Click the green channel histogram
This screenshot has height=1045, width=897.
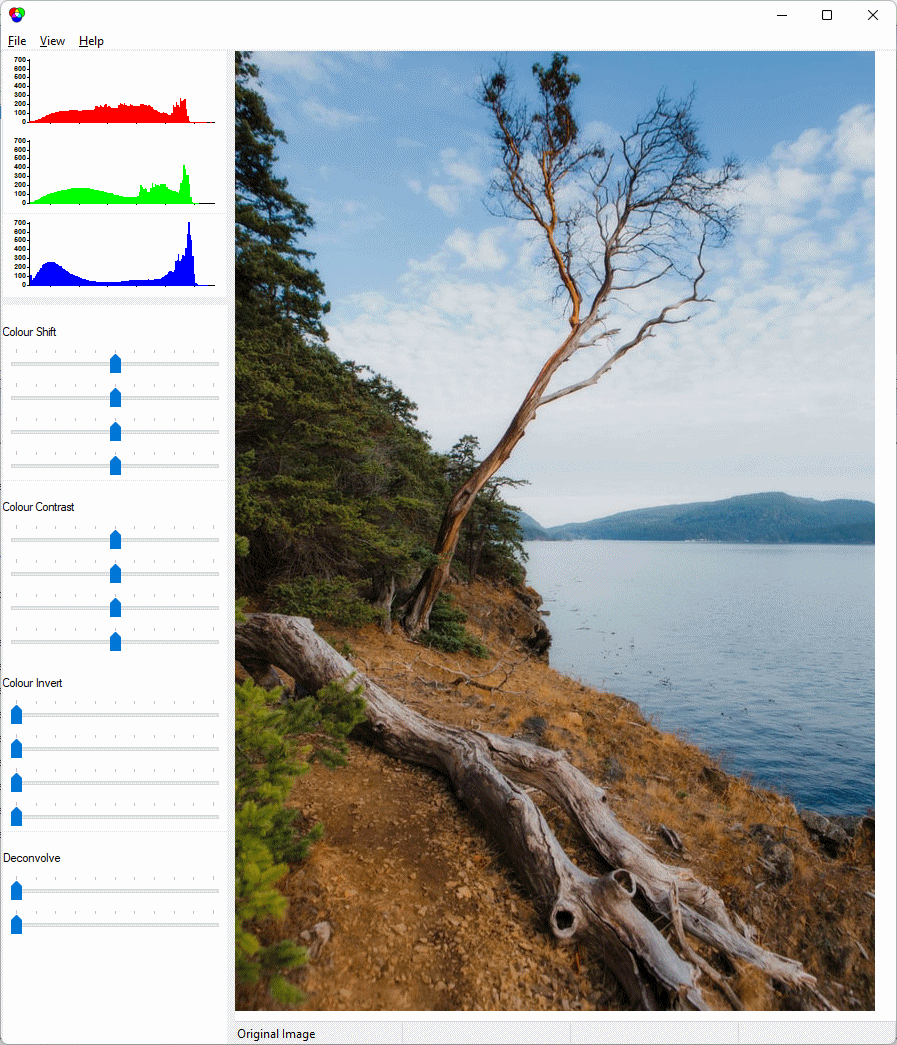point(115,174)
